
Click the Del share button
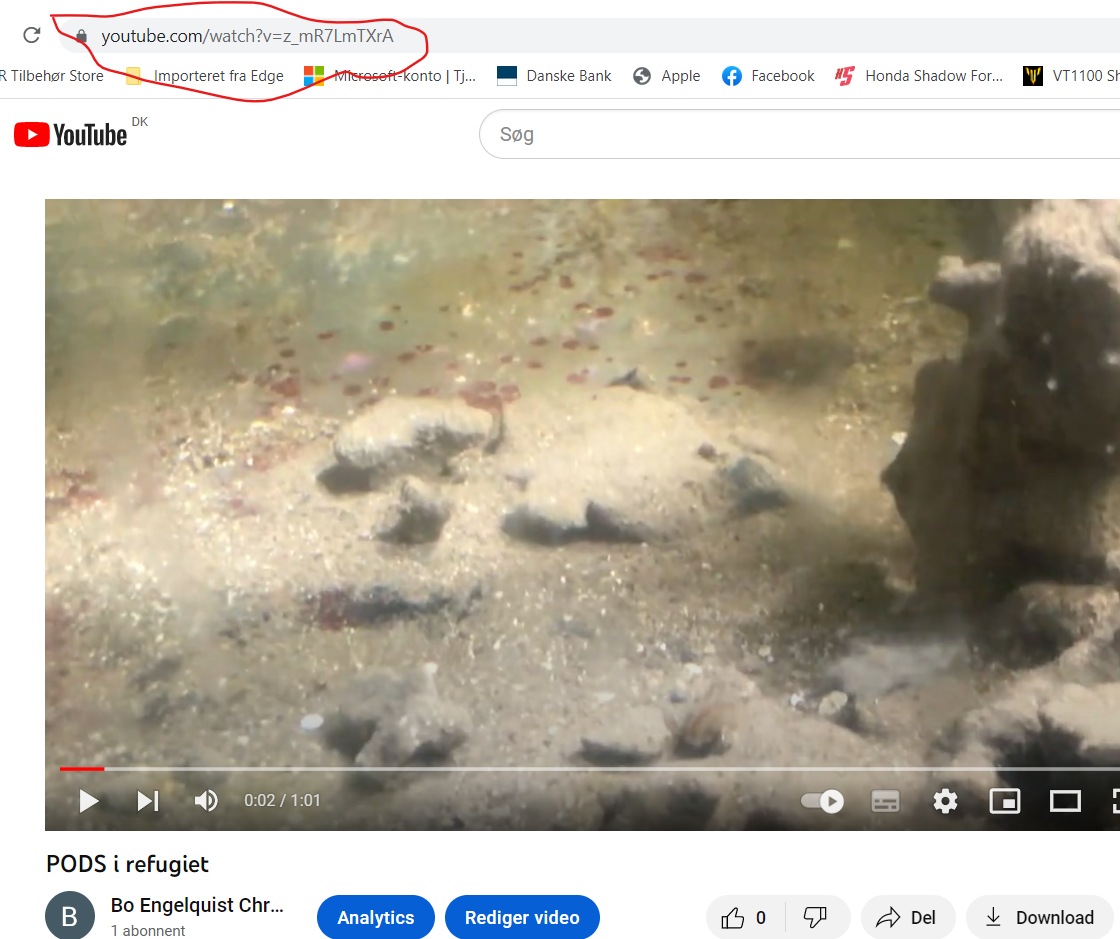907,917
